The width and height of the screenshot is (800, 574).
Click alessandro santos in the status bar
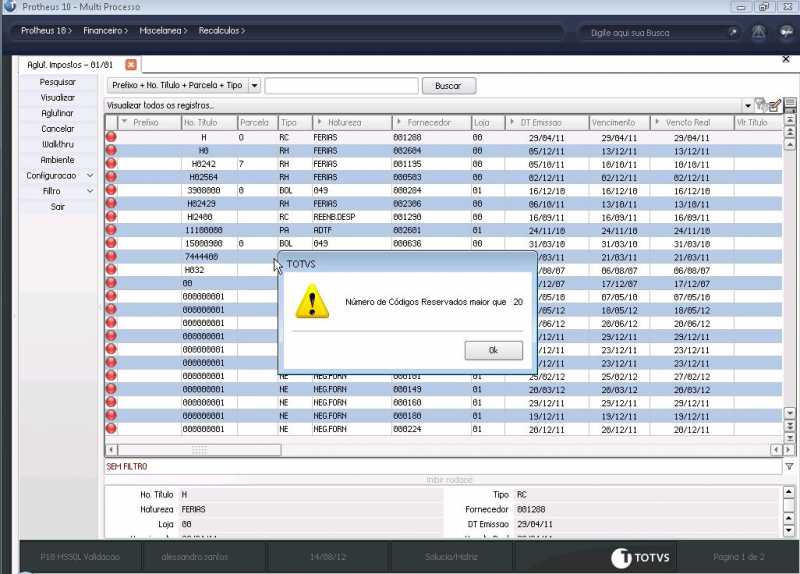coord(194,557)
